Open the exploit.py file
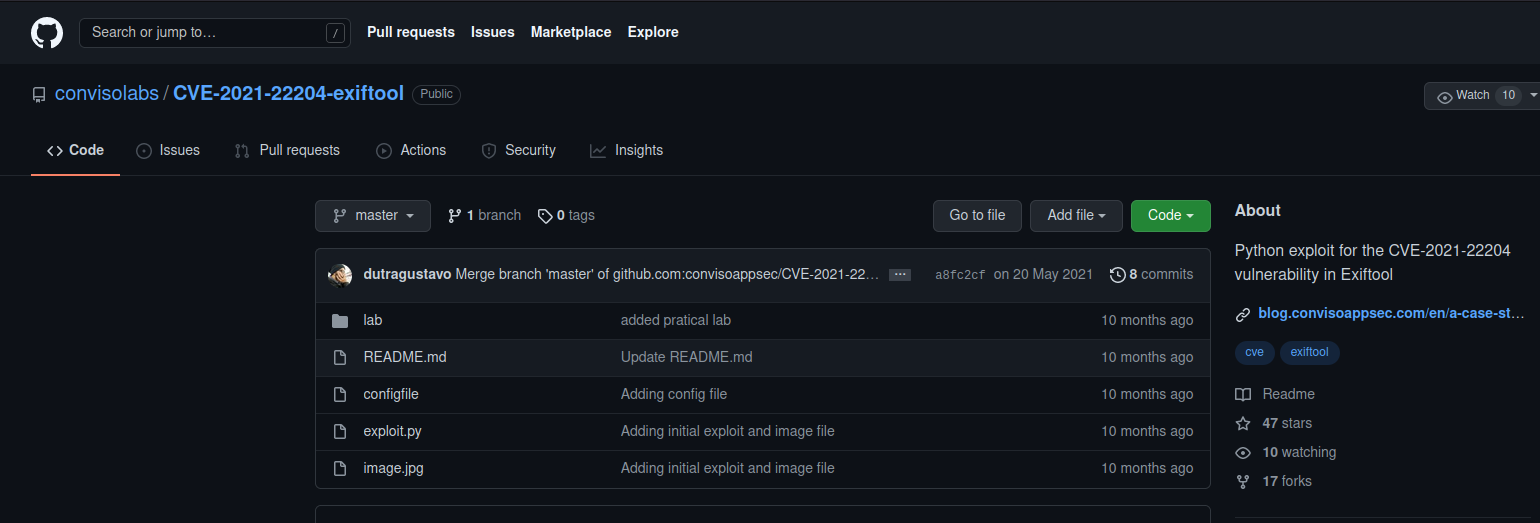The height and width of the screenshot is (523, 1540). point(392,431)
